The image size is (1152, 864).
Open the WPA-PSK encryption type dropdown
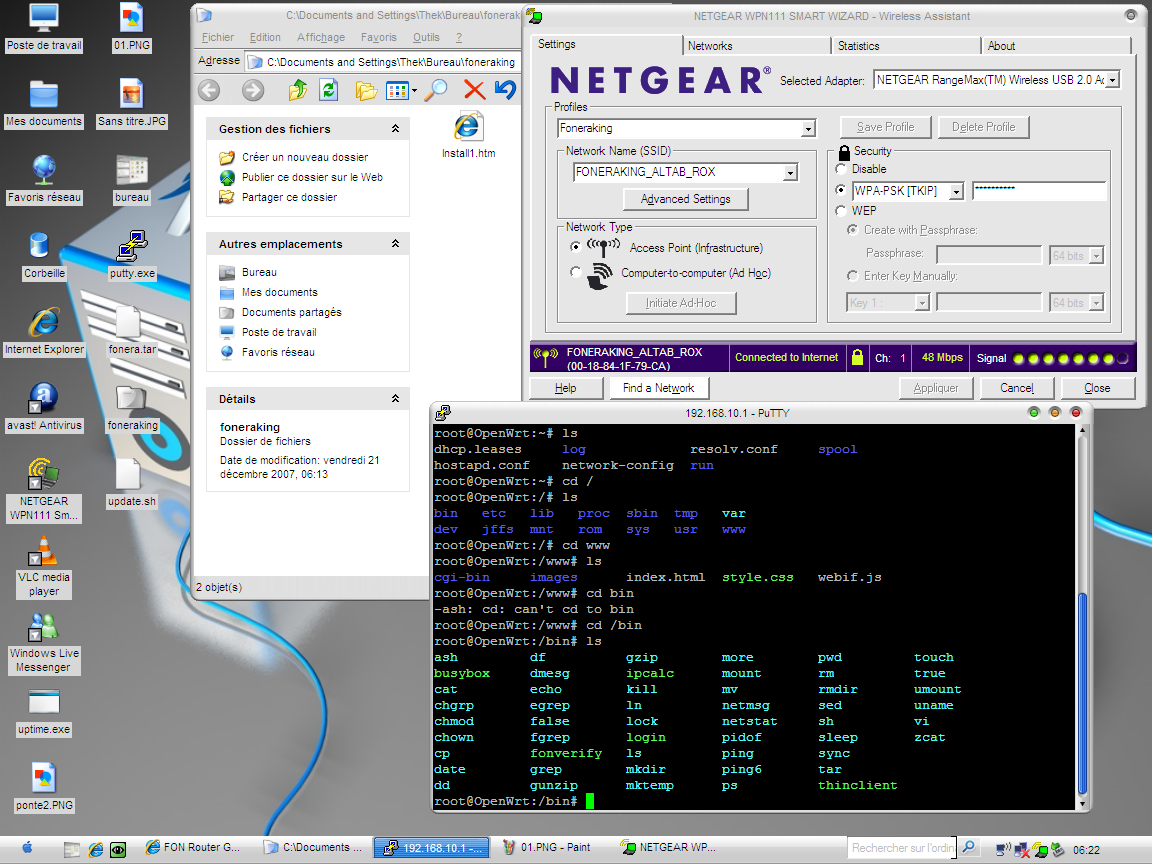tap(956, 192)
